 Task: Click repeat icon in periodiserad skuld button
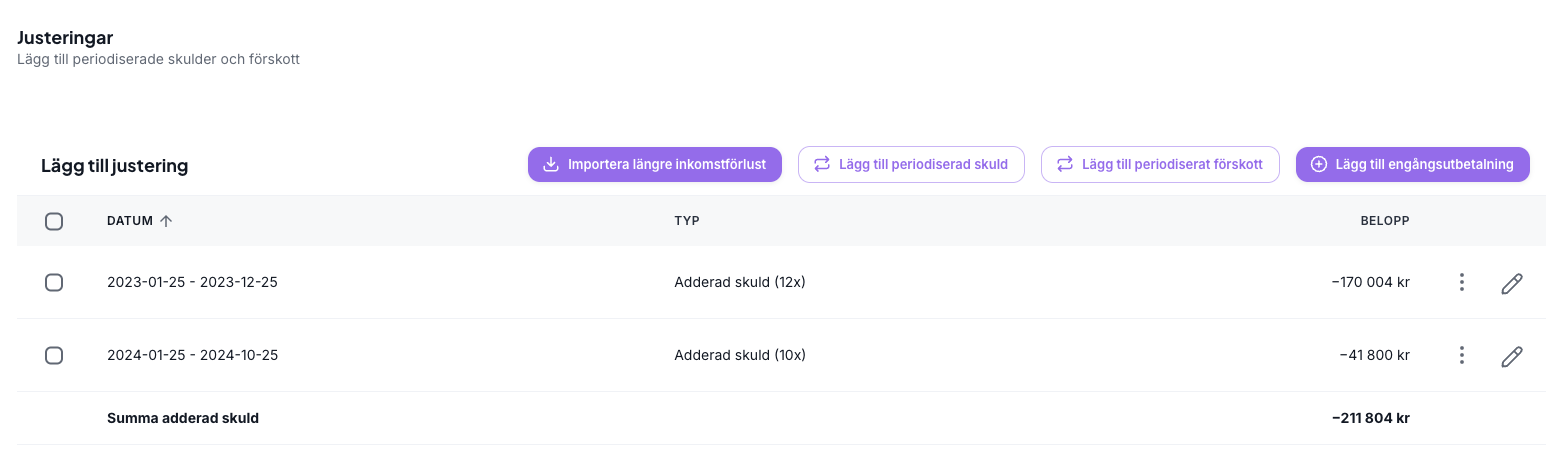coord(822,165)
